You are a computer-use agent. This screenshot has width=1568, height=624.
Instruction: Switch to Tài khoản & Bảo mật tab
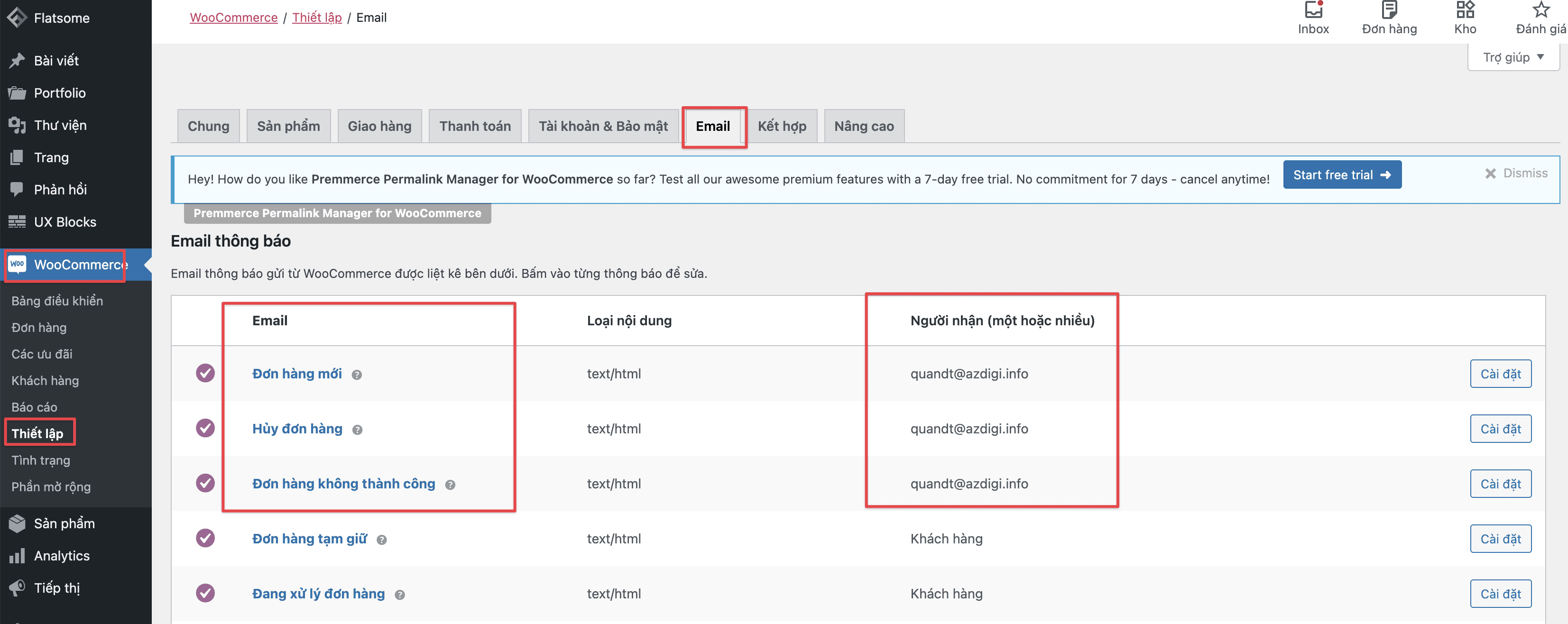coord(603,126)
